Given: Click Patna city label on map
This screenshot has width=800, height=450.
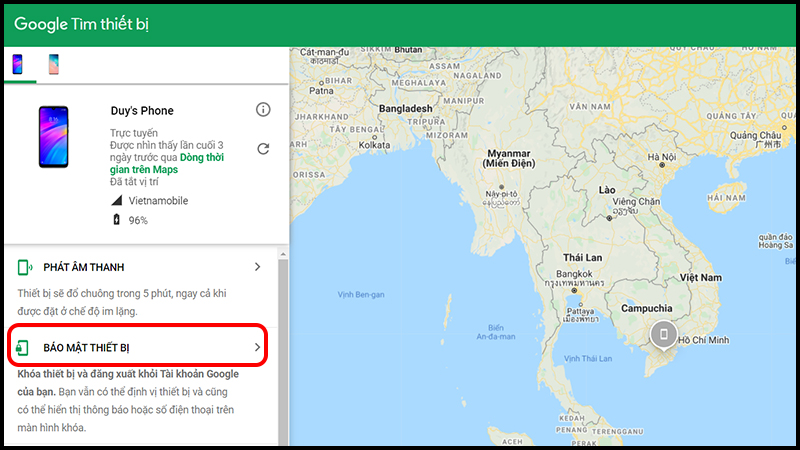Looking at the screenshot, I should (x=321, y=91).
